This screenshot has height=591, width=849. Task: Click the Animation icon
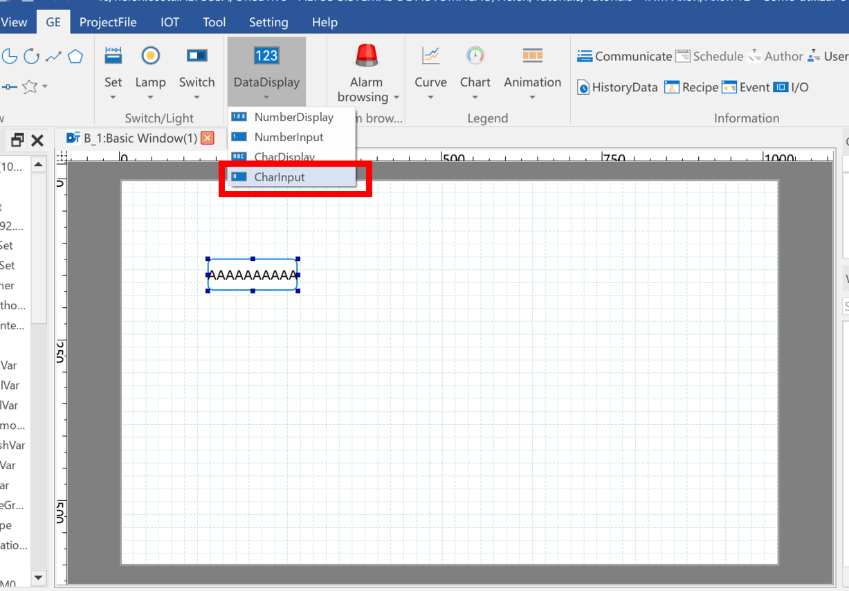(533, 55)
